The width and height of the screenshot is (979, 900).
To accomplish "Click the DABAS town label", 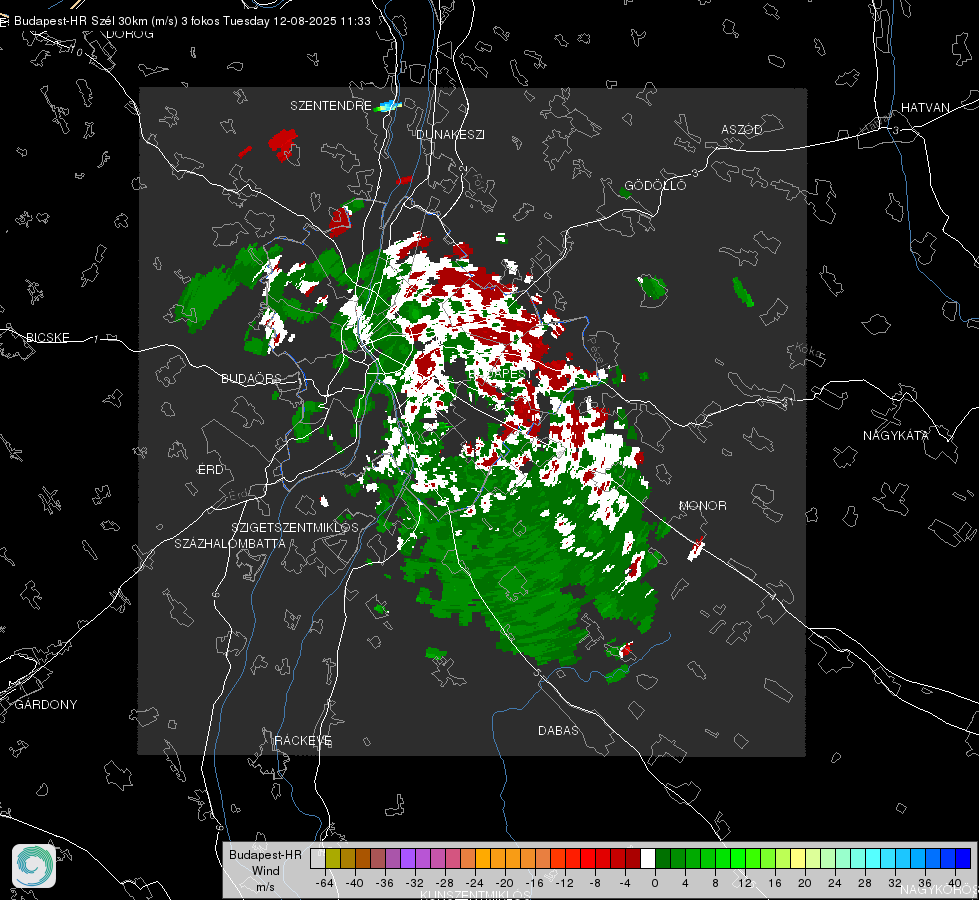I will [x=558, y=731].
